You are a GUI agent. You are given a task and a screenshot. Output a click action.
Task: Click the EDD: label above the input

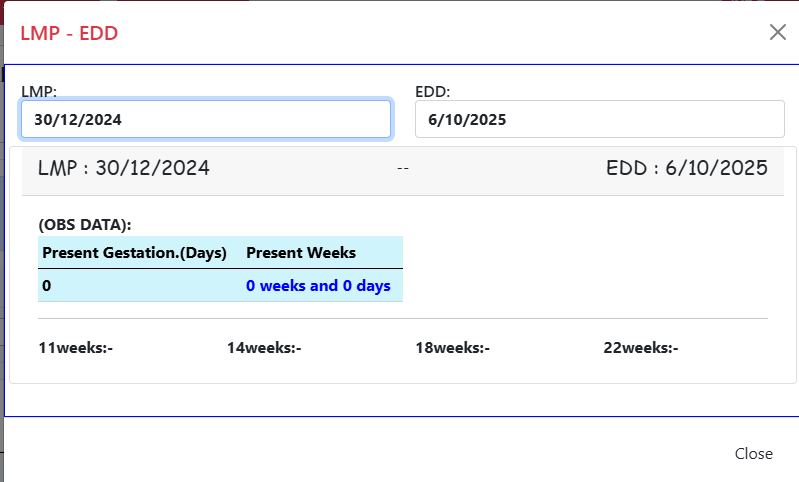pyautogui.click(x=433, y=92)
